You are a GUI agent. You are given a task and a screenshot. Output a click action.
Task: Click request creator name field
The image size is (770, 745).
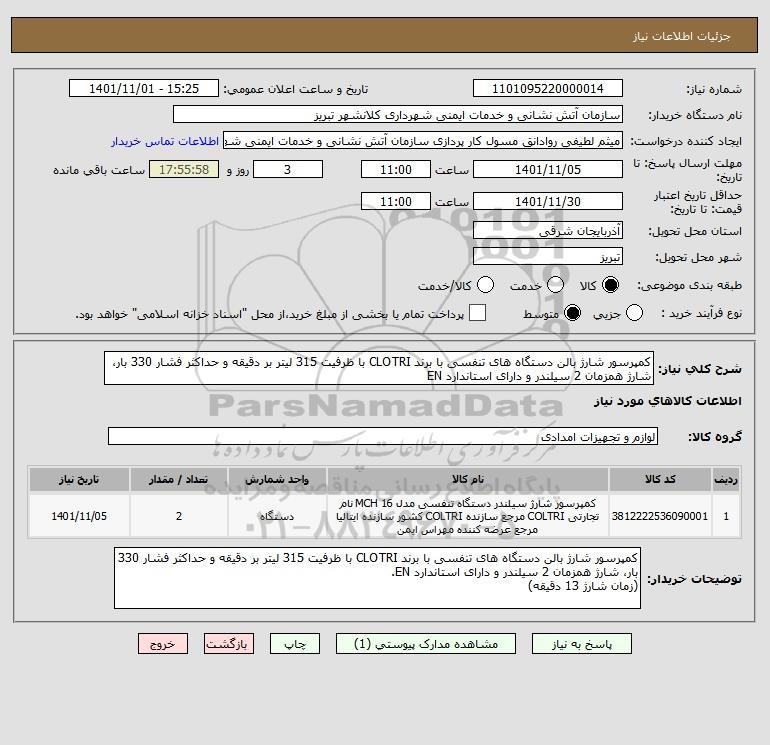(x=423, y=141)
